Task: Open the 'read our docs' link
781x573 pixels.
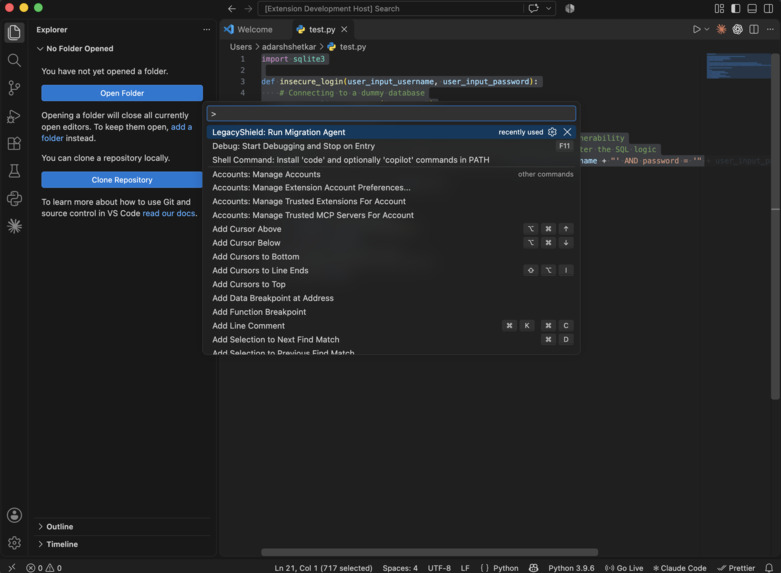Action: (x=169, y=213)
